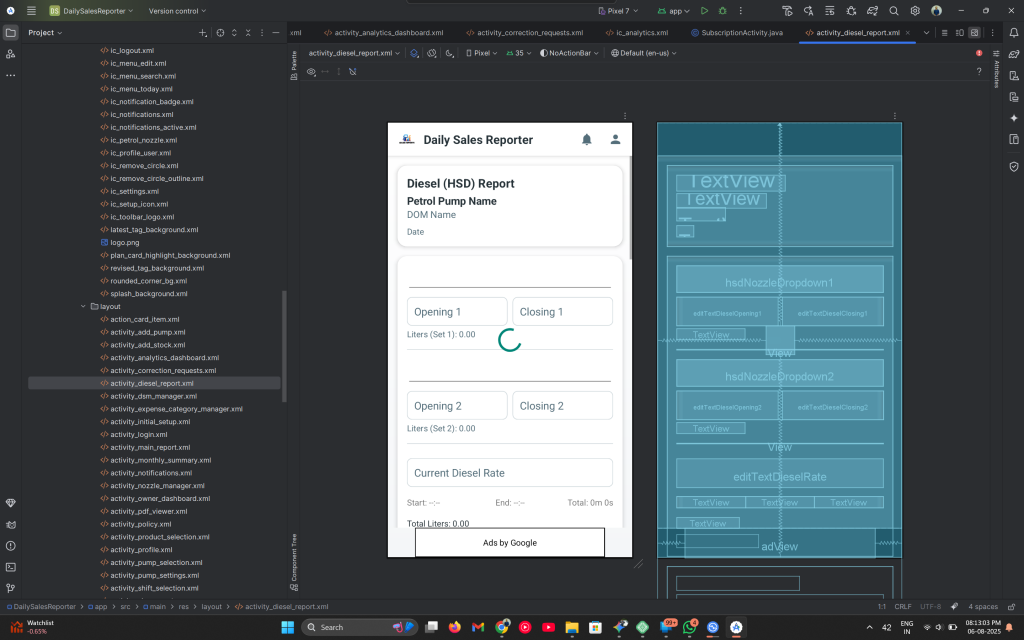The image size is (1024, 640).
Task: Switch to the ic_analytics.xml tab
Action: (x=640, y=32)
